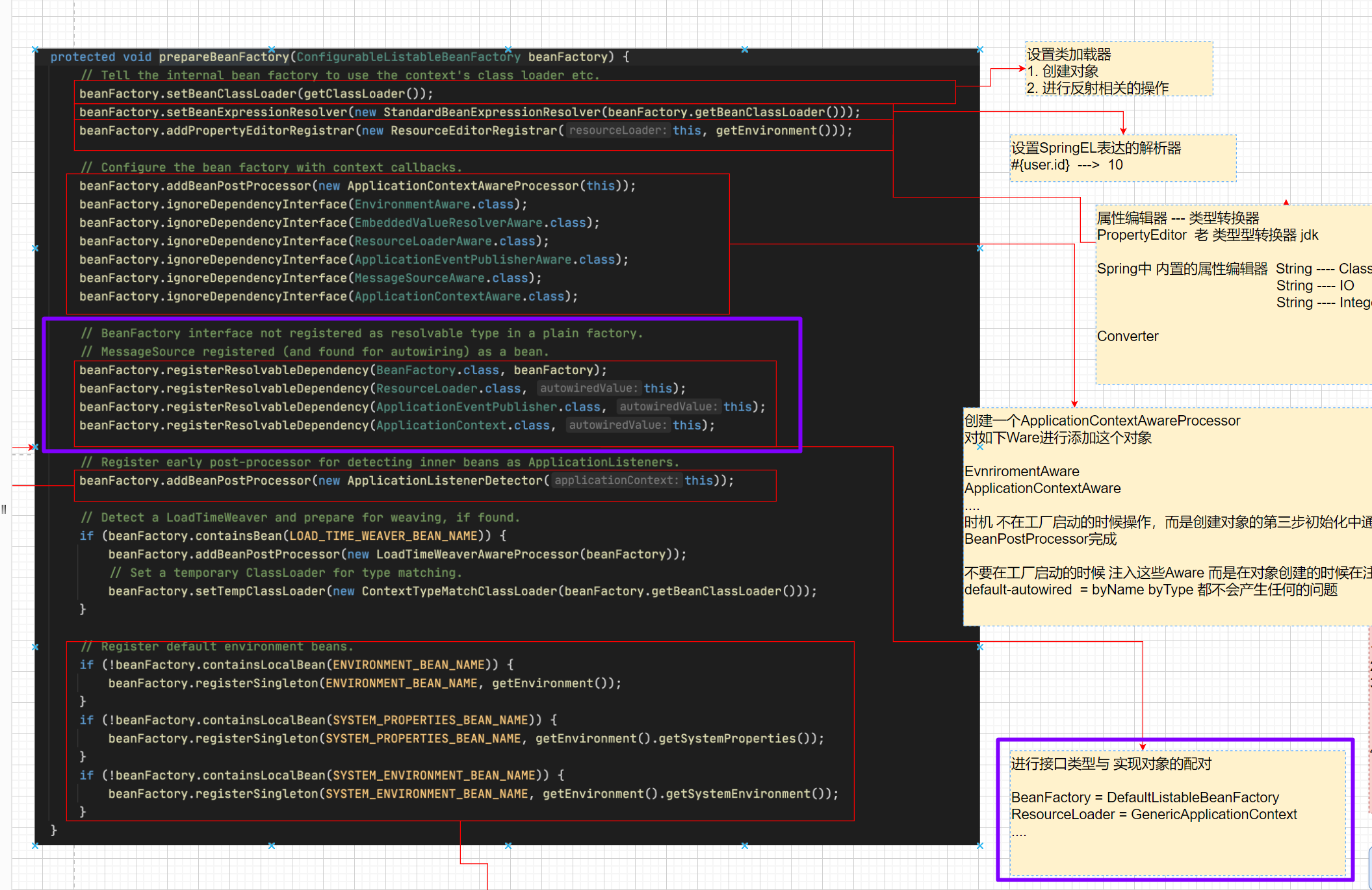Viewport: 1372px width, 890px height.
Task: Click the 'EvnriromentAware' note line
Action: [x=1022, y=472]
